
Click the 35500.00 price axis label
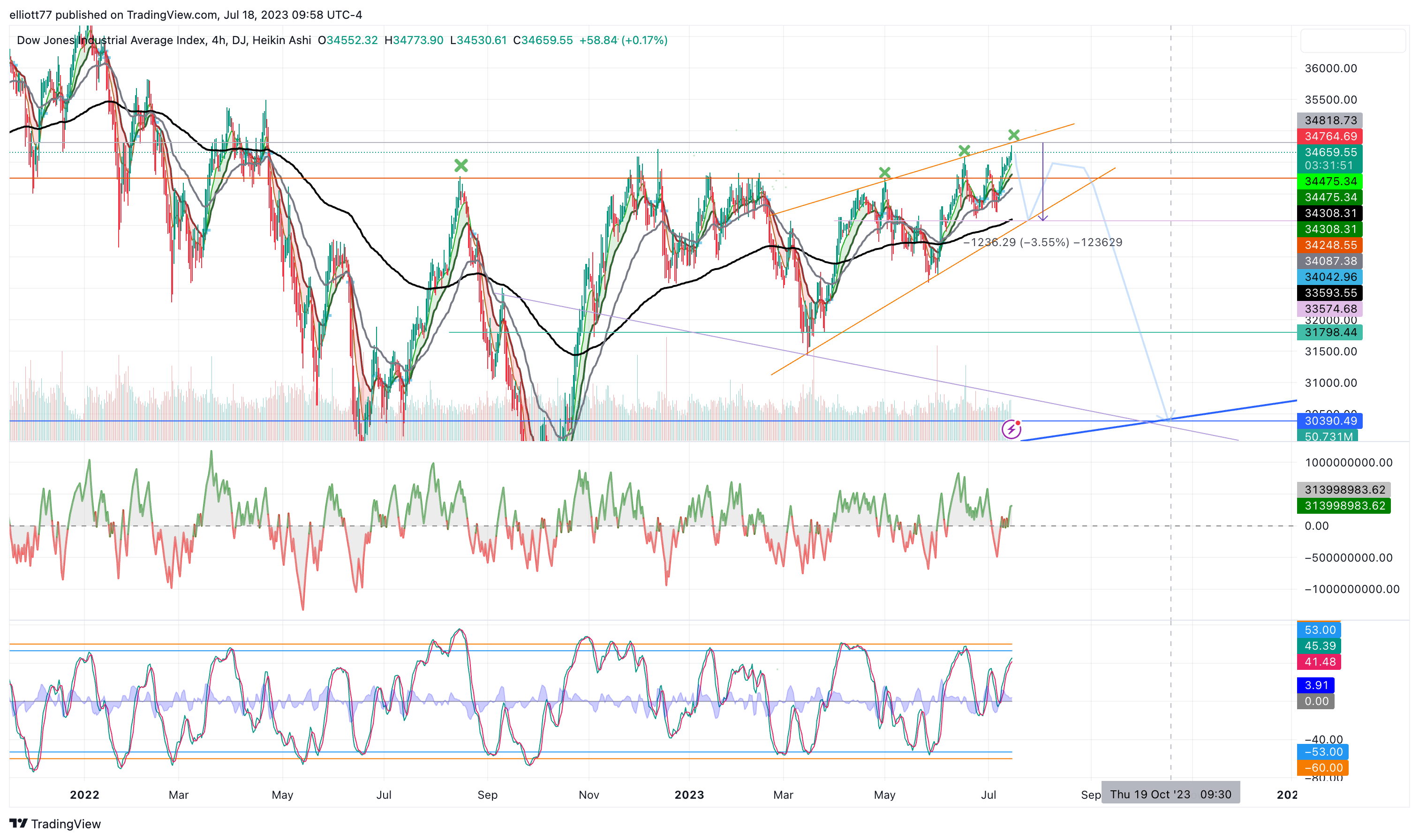[1331, 100]
